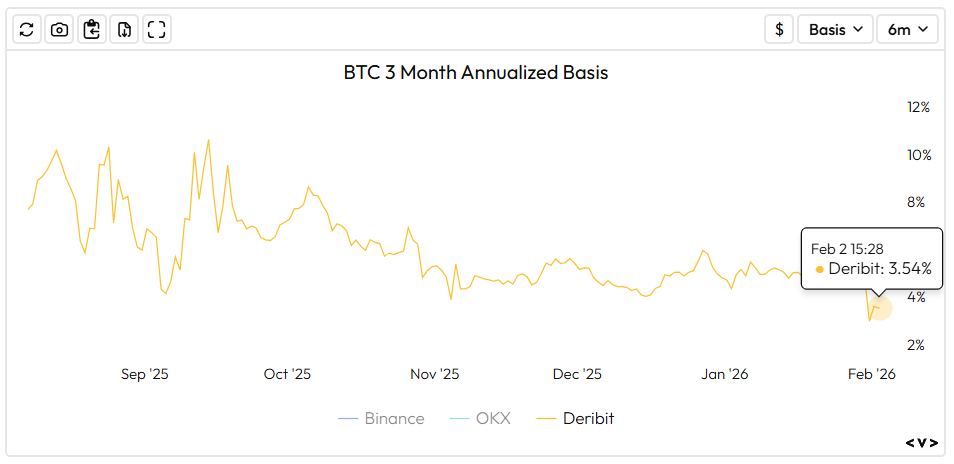Open the Basis dropdown
954x464 pixels.
click(x=835, y=29)
